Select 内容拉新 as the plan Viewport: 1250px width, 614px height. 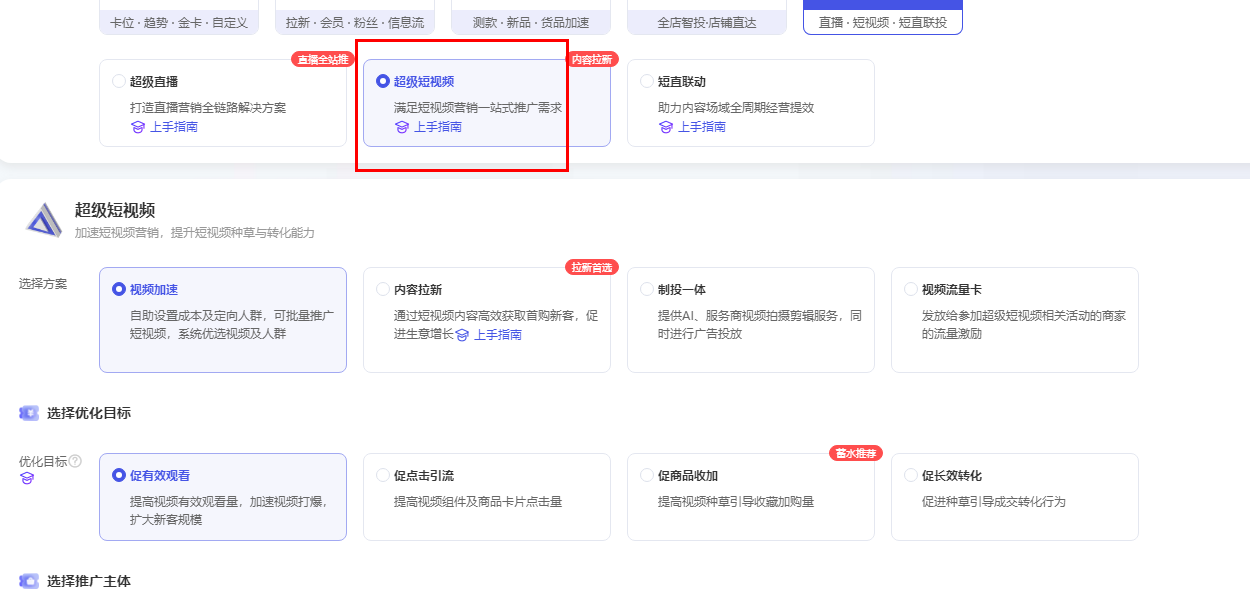[384, 289]
